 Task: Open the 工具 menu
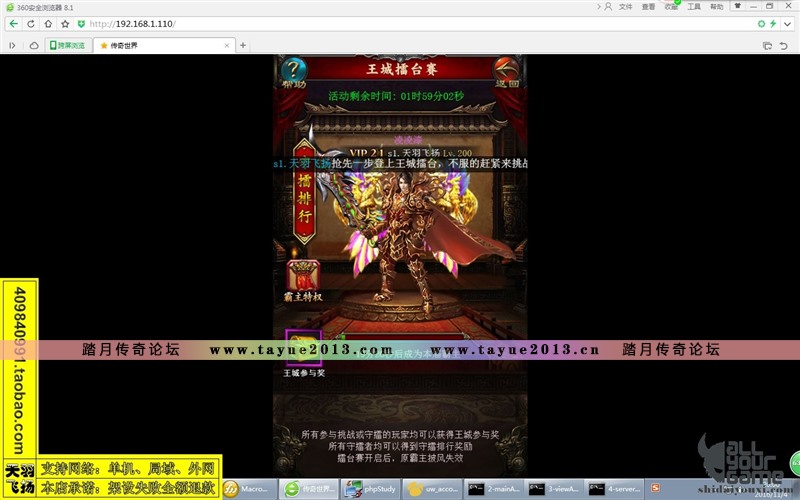[x=693, y=6]
